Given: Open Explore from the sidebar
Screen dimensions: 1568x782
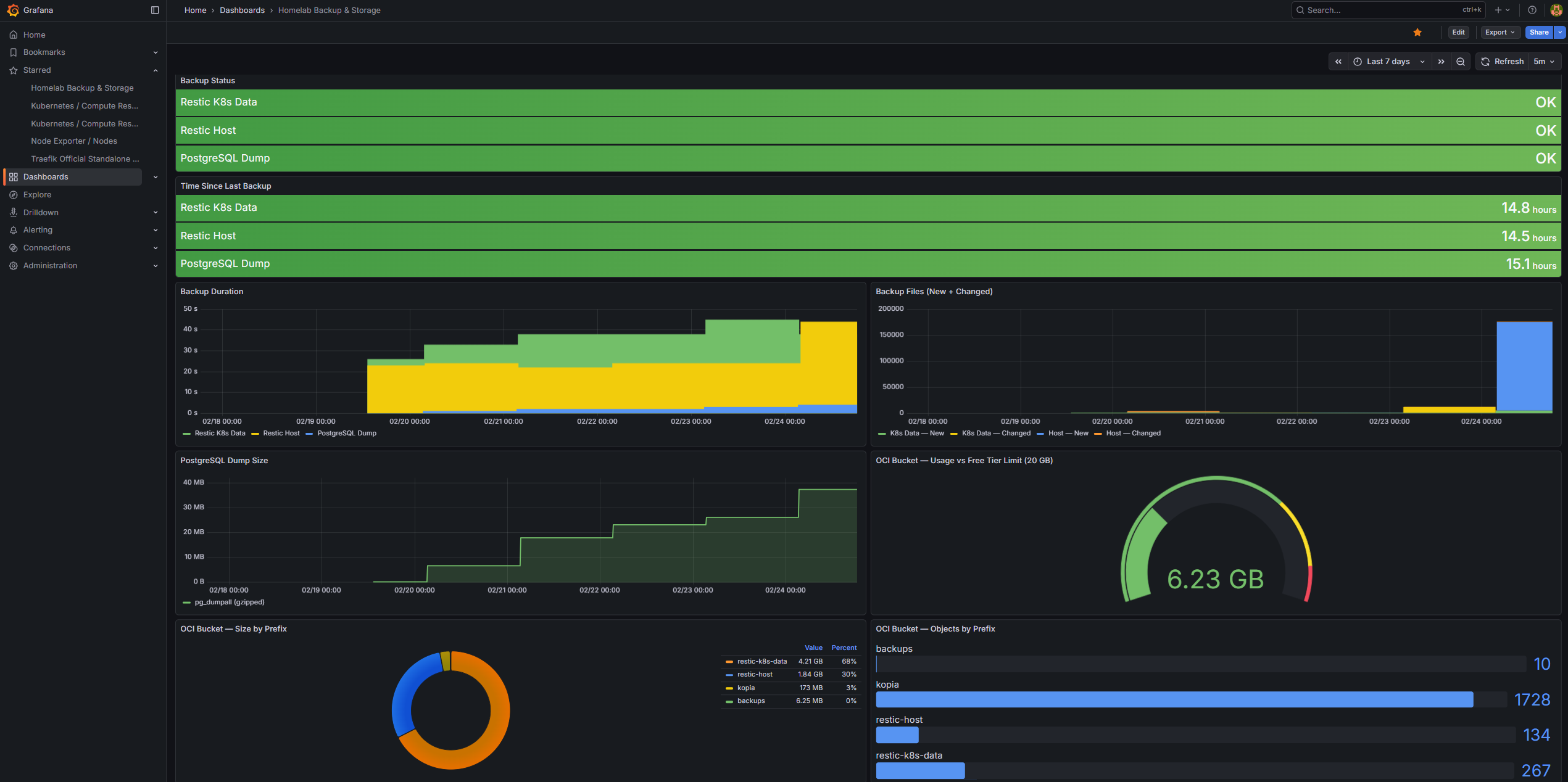Looking at the screenshot, I should [x=38, y=194].
